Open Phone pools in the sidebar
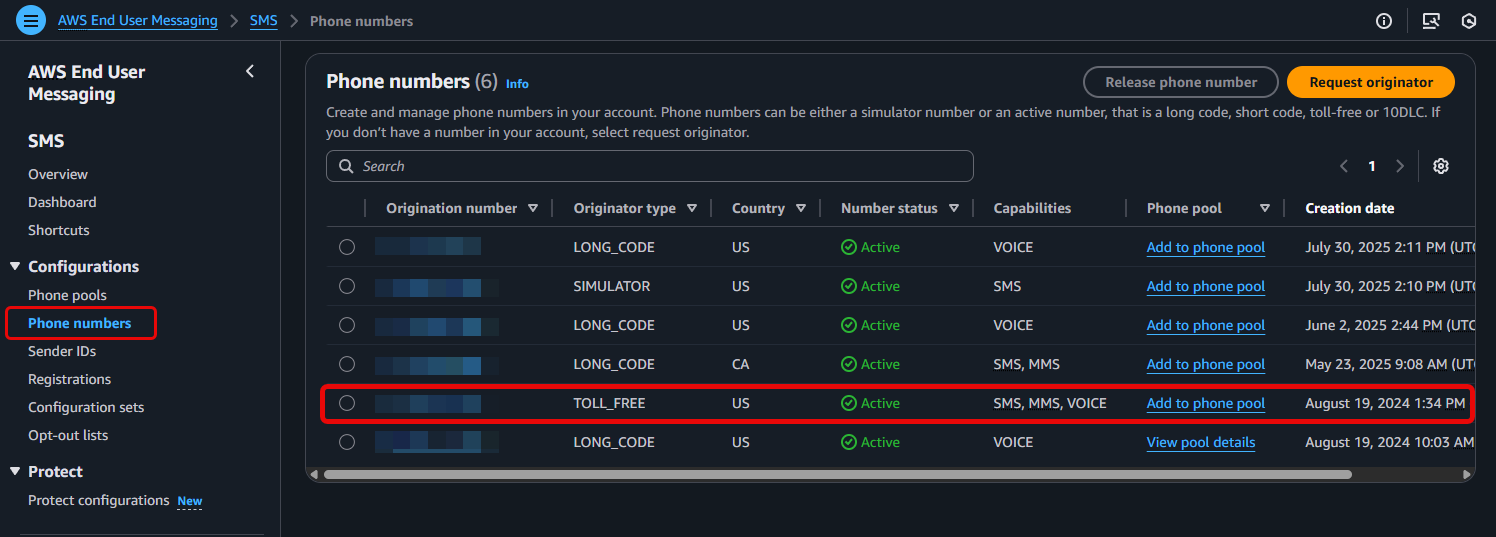This screenshot has height=537, width=1496. [67, 295]
